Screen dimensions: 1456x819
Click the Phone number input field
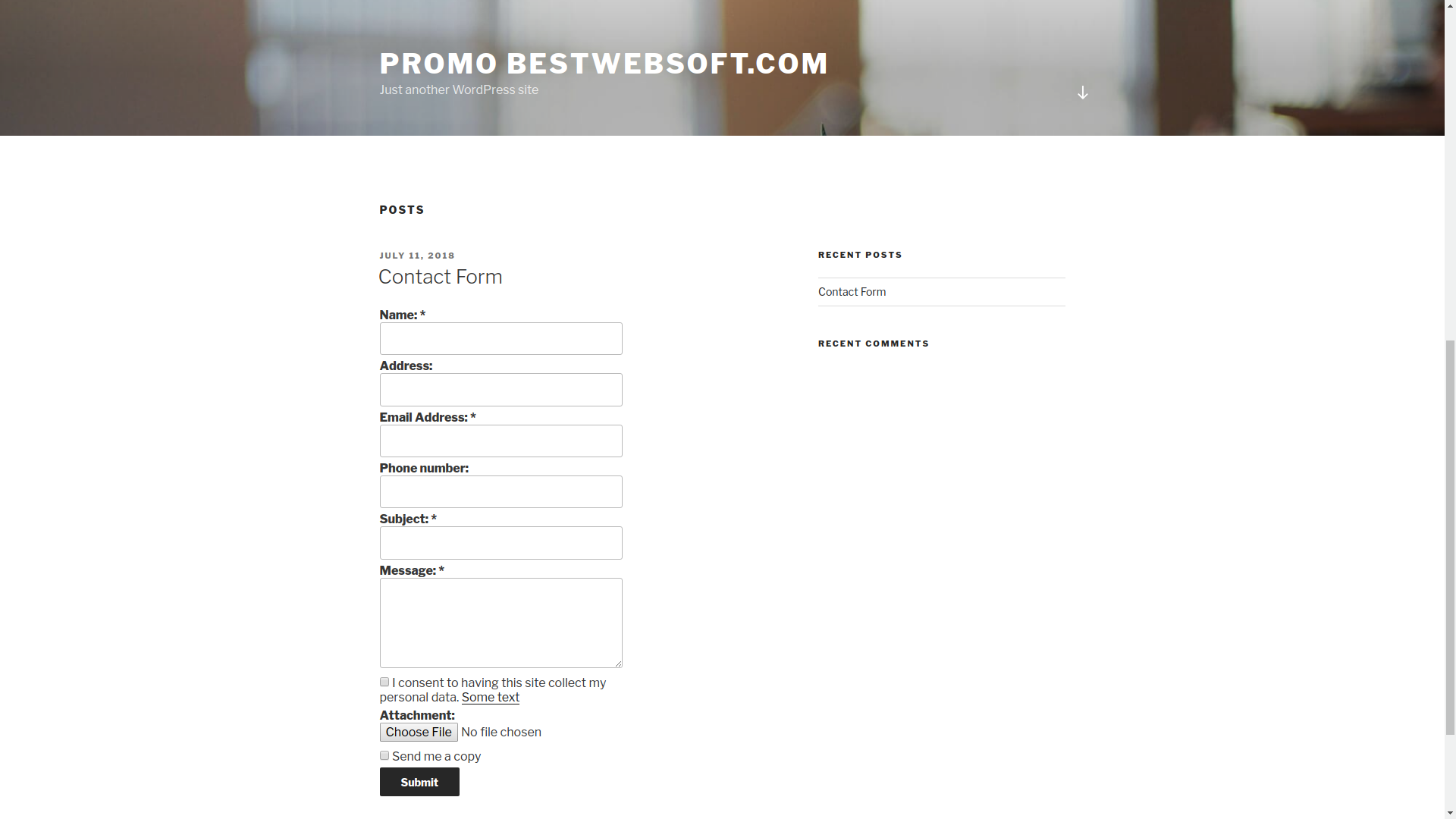[x=500, y=491]
